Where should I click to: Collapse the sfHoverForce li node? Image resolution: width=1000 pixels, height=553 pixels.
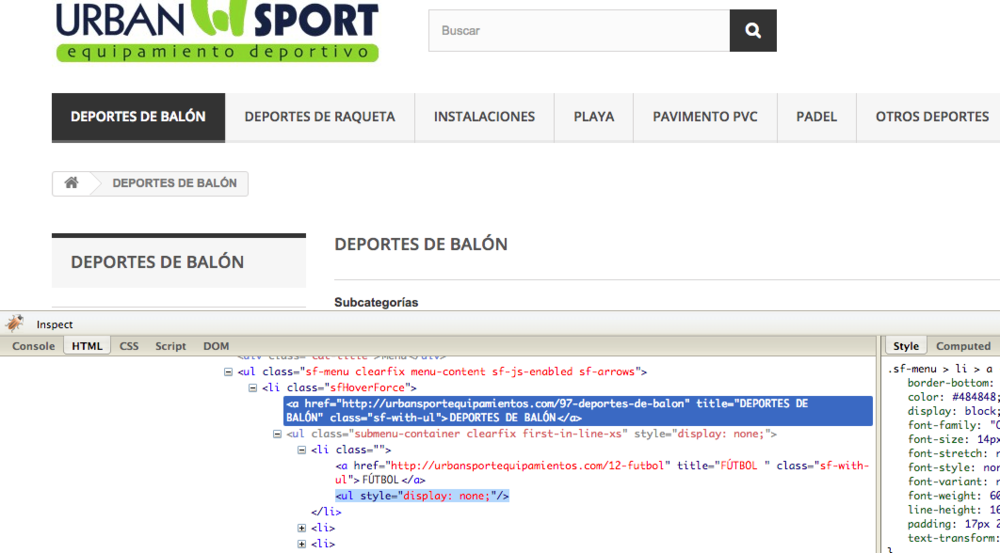[x=253, y=387]
